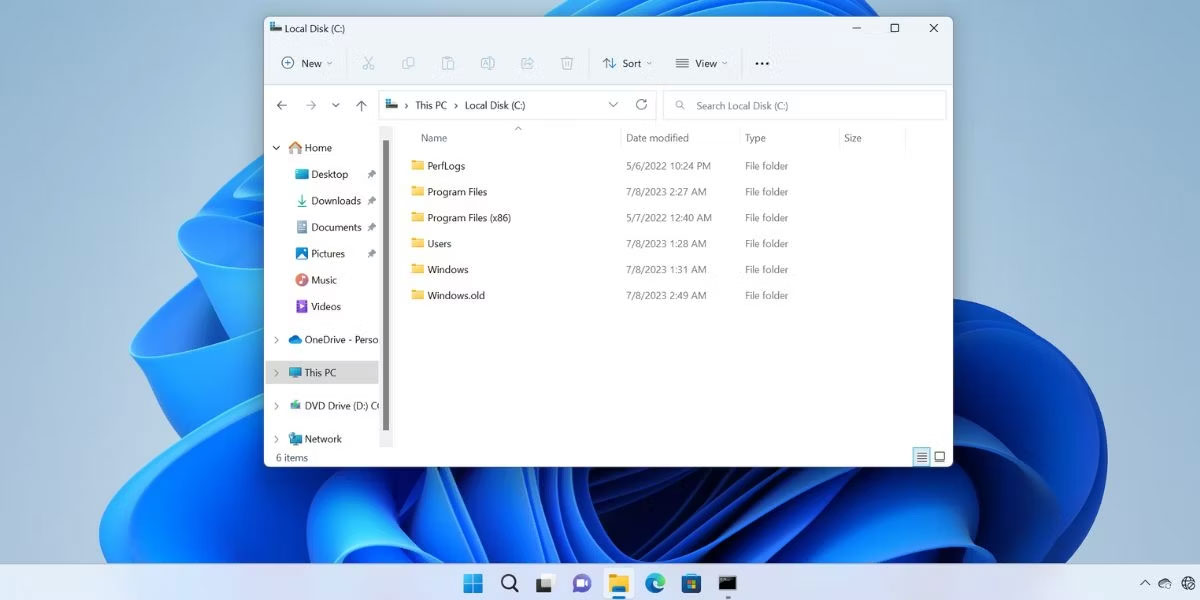
Task: Click the Rename icon in toolbar
Action: click(487, 63)
